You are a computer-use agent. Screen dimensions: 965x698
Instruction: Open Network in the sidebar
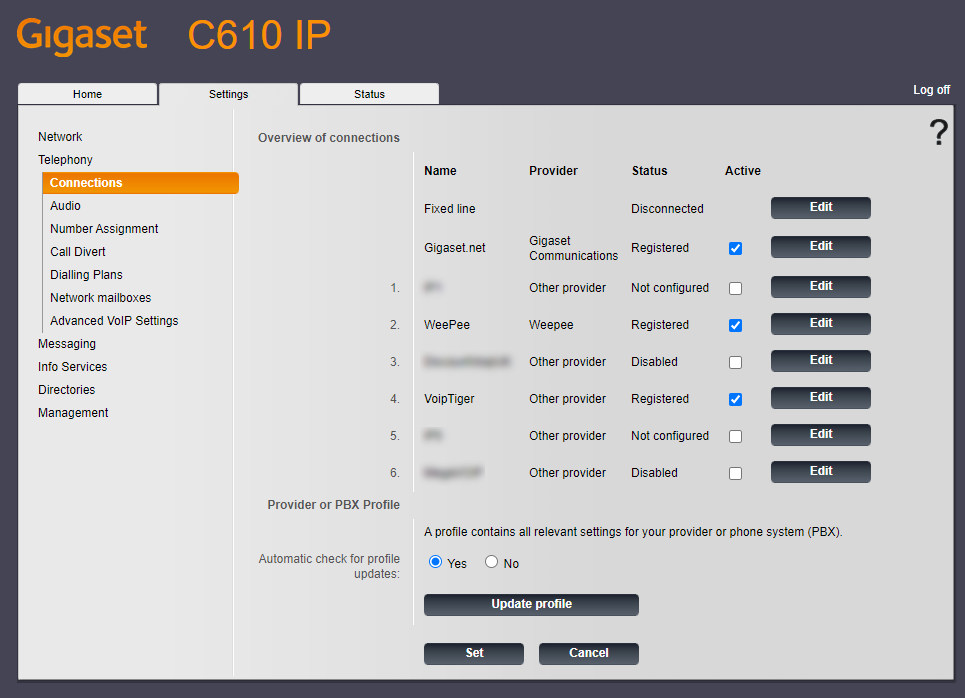point(60,137)
